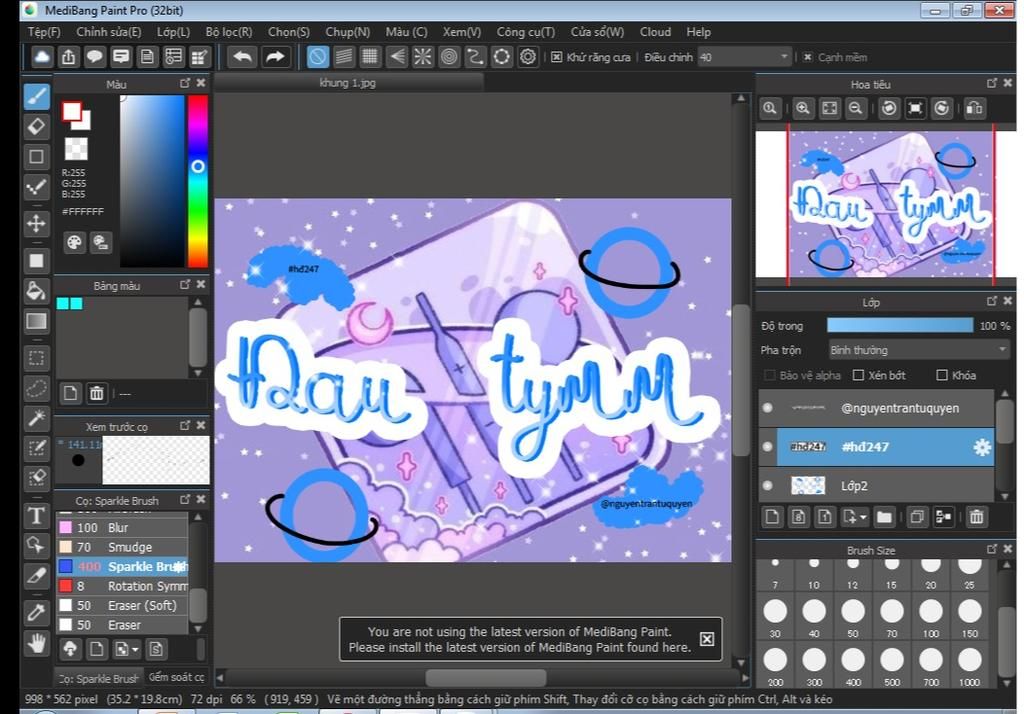Select the Hand tool

click(37, 643)
